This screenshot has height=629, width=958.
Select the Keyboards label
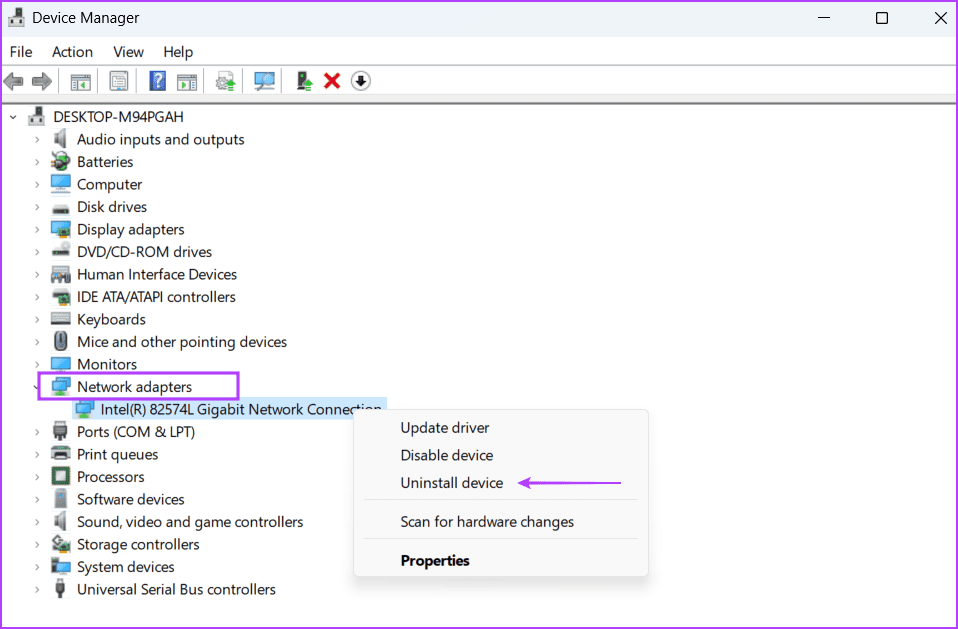111,319
